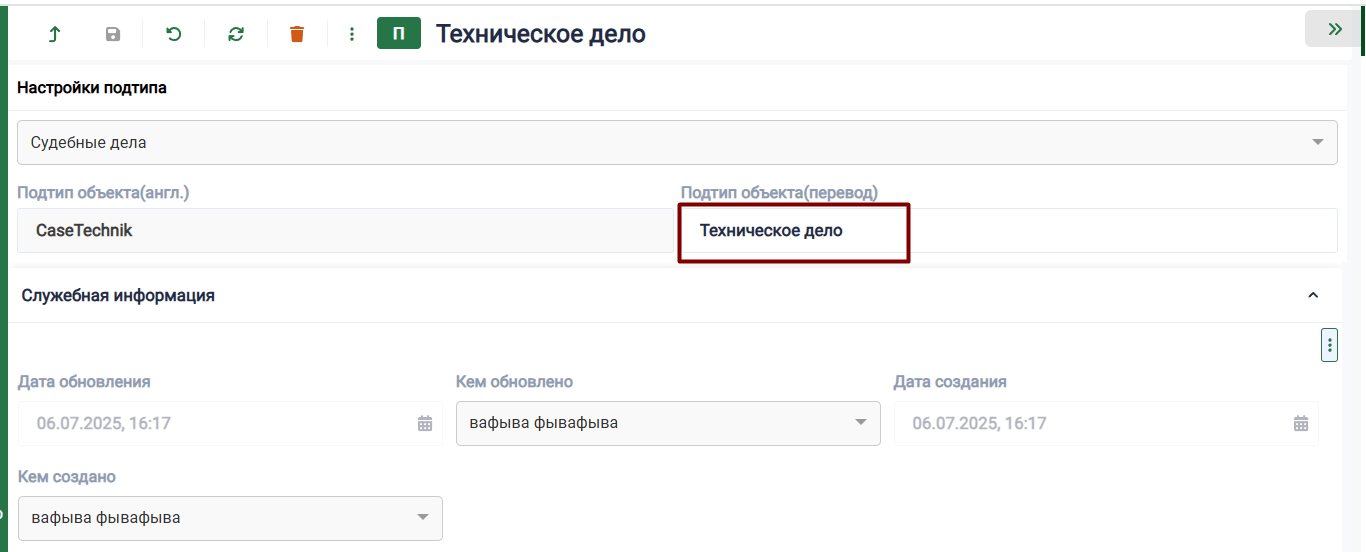Click the floppy disk save icon

click(x=113, y=34)
